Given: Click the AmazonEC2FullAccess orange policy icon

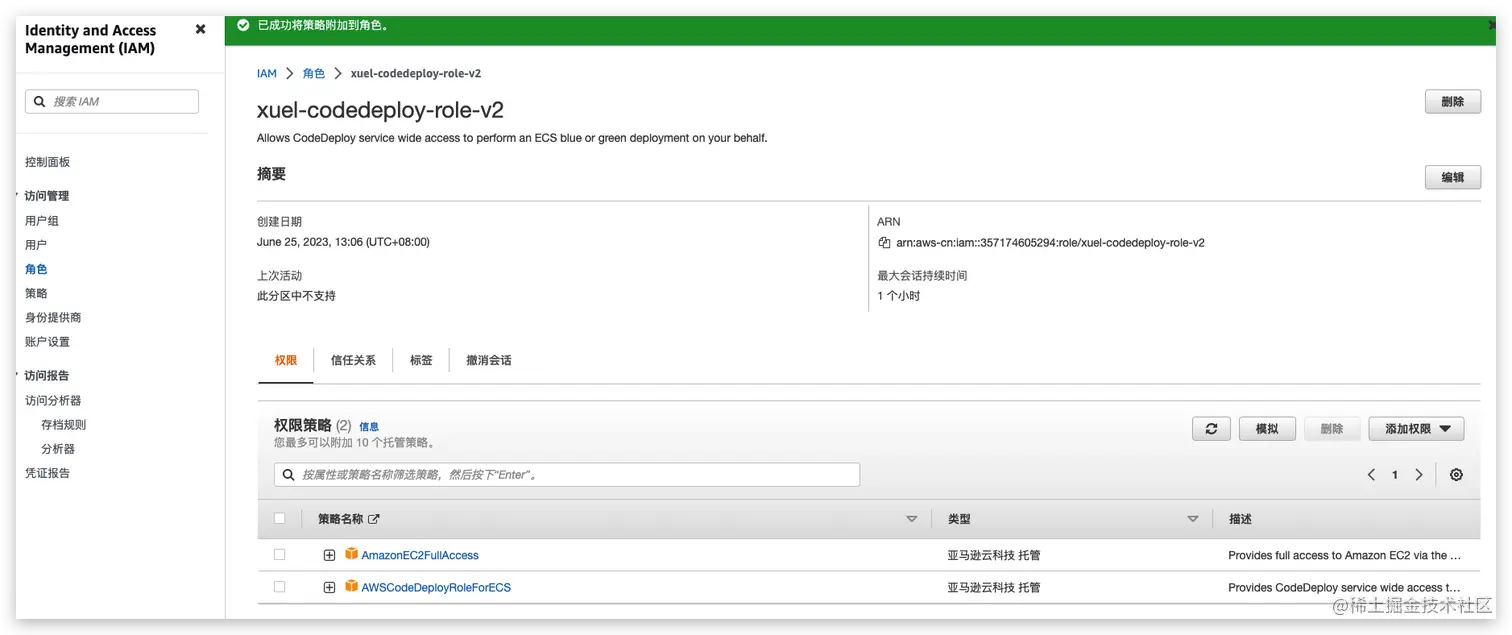Looking at the screenshot, I should (351, 554).
